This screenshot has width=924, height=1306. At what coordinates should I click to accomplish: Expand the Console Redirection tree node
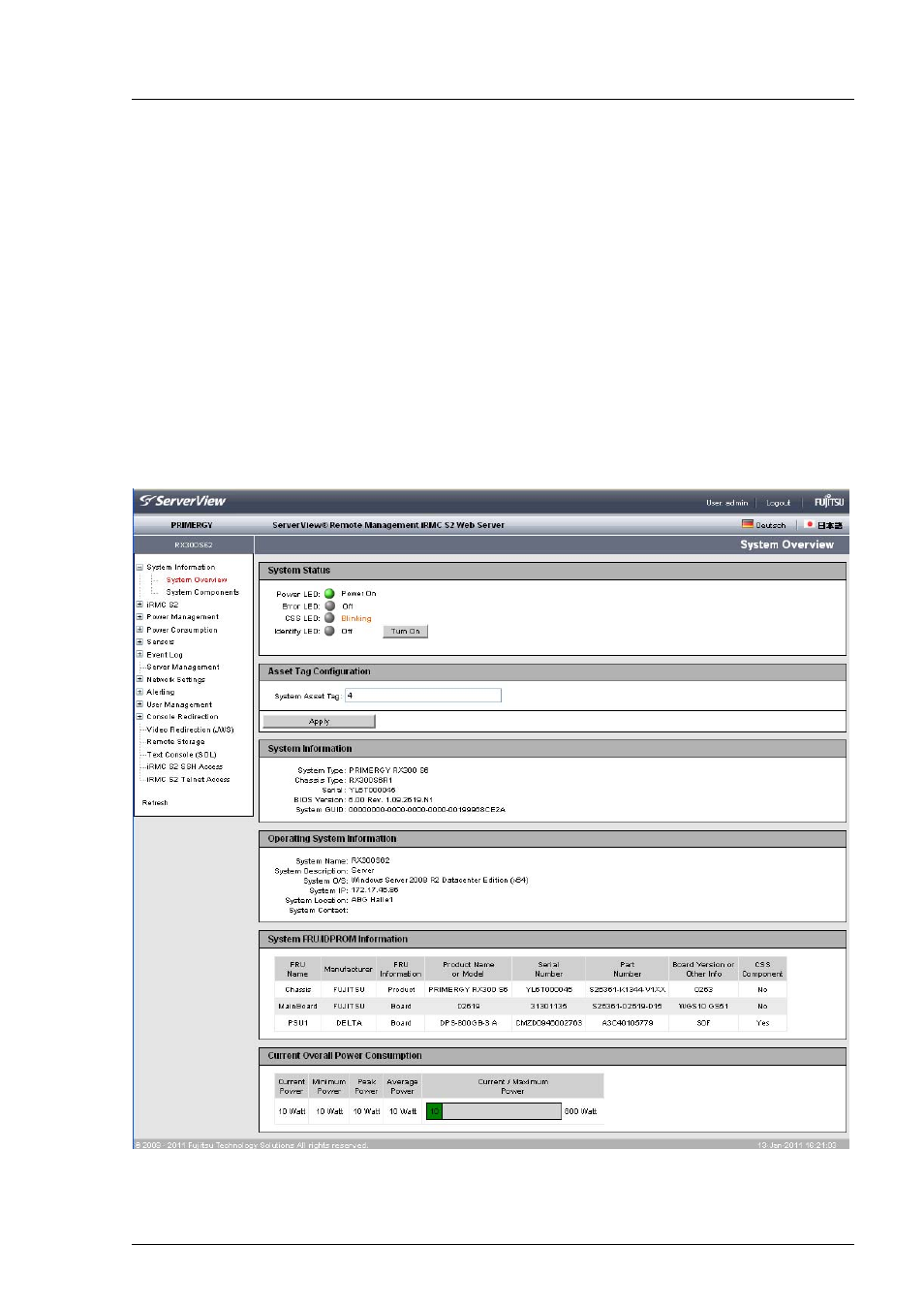tap(139, 717)
